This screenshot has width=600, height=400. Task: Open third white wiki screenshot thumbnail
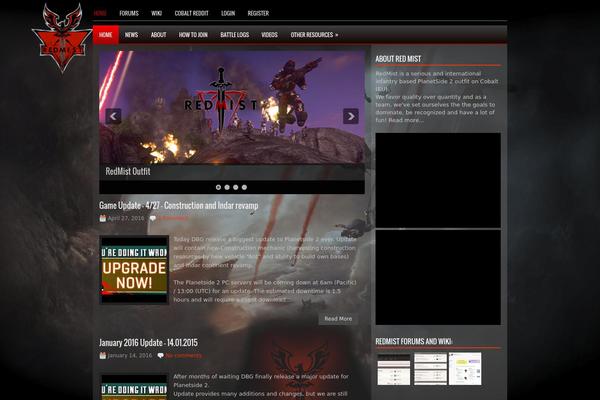pos(465,369)
